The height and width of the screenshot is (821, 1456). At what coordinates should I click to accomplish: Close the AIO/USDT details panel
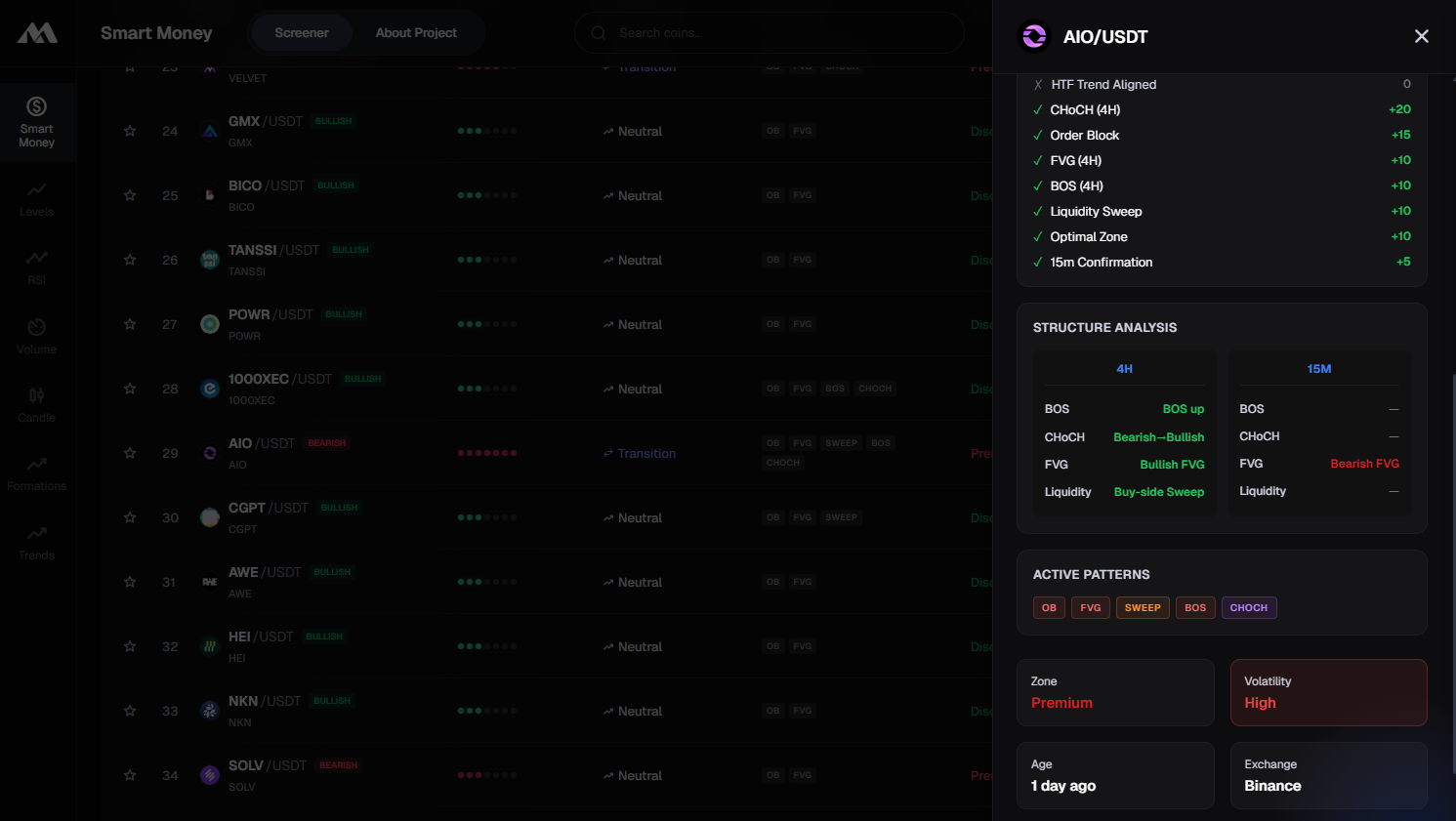(1421, 36)
